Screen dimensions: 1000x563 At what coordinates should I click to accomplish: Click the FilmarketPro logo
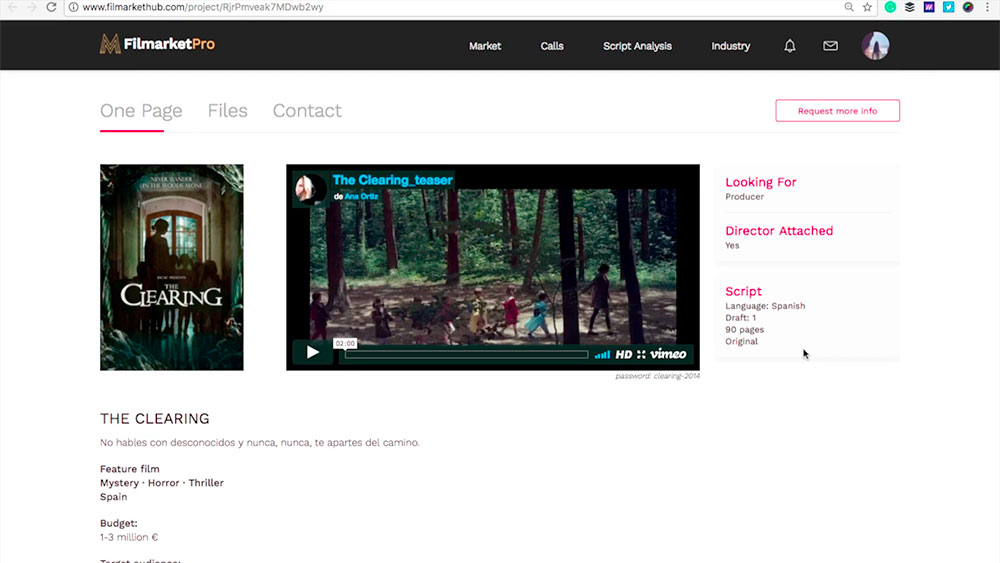pyautogui.click(x=157, y=44)
